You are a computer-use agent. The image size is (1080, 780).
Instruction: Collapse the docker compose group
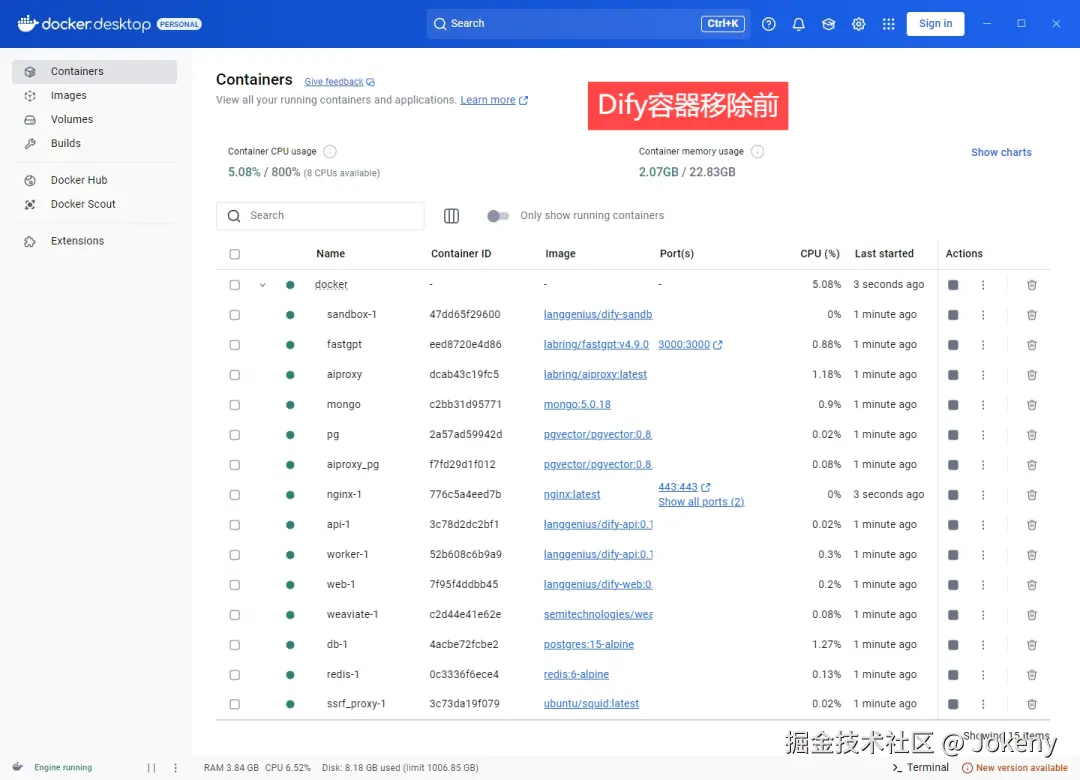262,285
